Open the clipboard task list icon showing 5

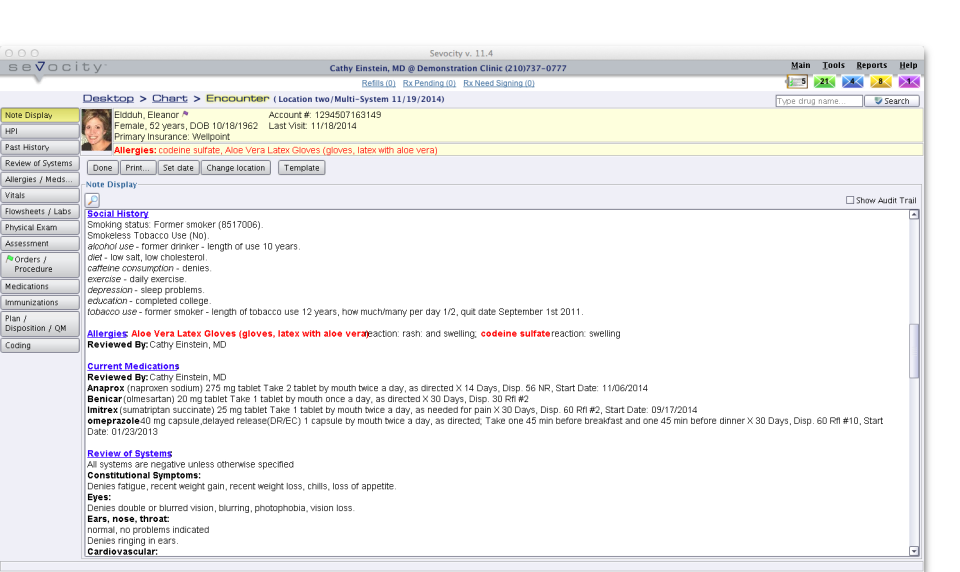point(797,81)
